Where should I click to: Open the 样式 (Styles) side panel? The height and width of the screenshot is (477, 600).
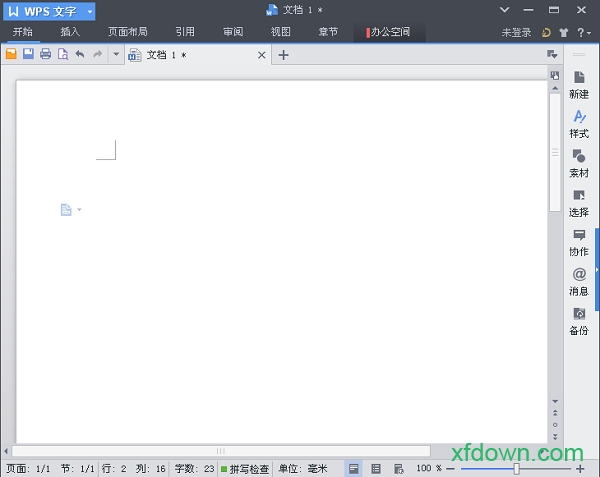(579, 124)
